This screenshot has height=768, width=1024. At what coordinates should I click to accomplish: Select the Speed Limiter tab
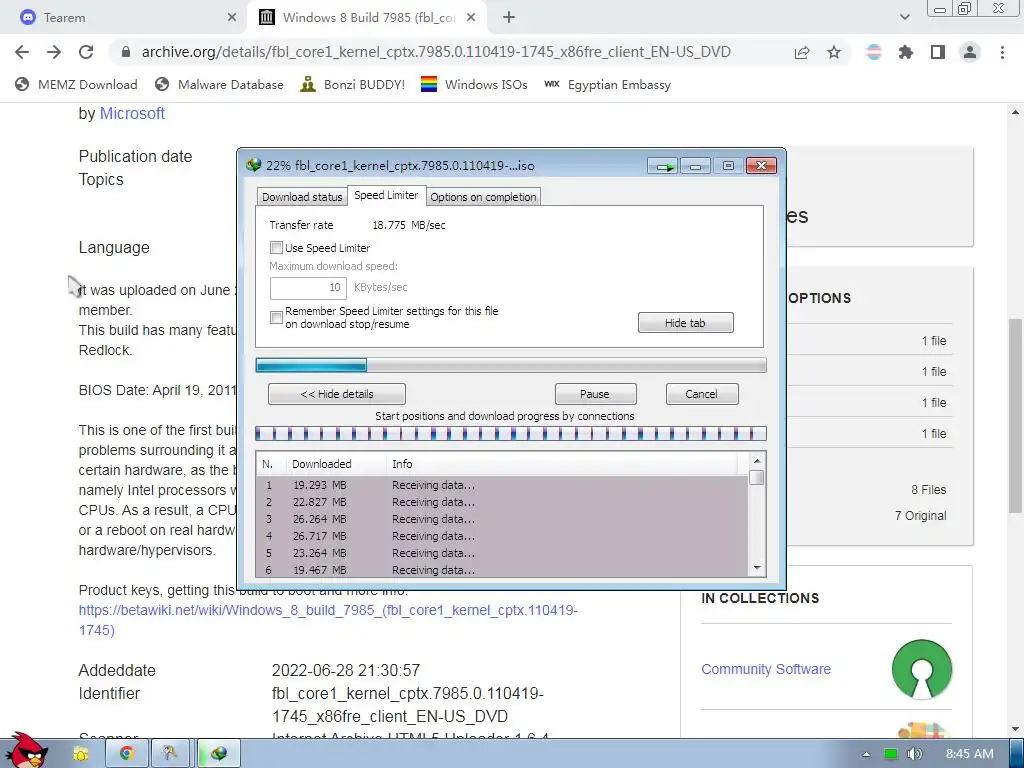pyautogui.click(x=386, y=195)
